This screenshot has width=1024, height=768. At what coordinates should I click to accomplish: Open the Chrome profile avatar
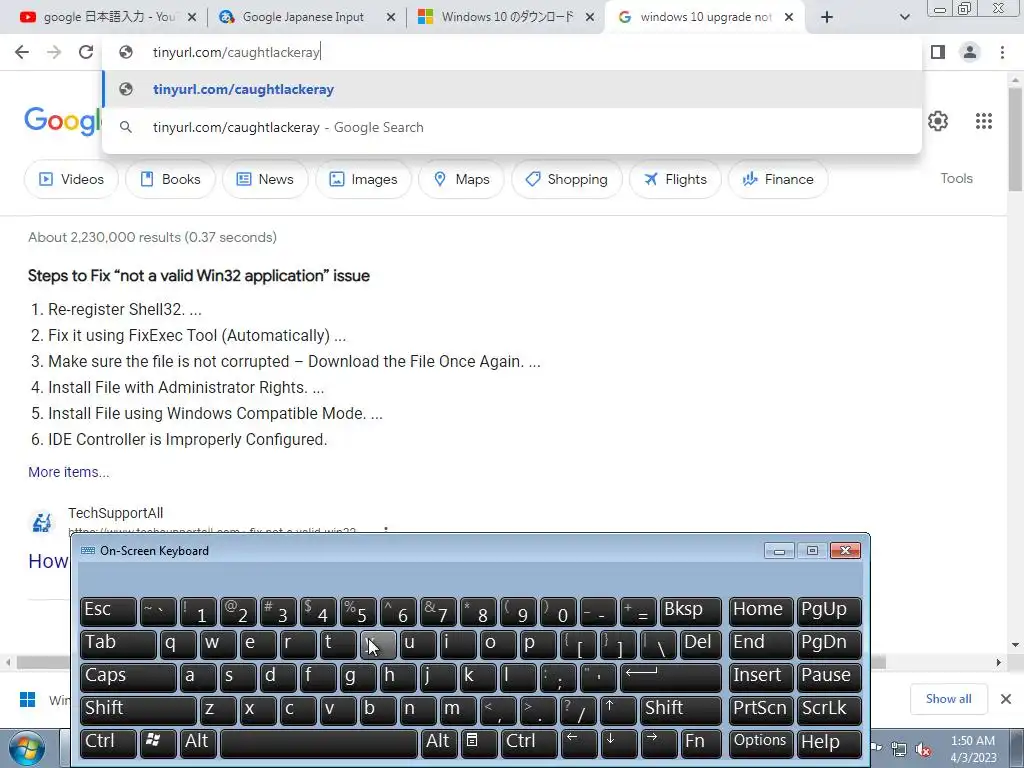tap(970, 52)
